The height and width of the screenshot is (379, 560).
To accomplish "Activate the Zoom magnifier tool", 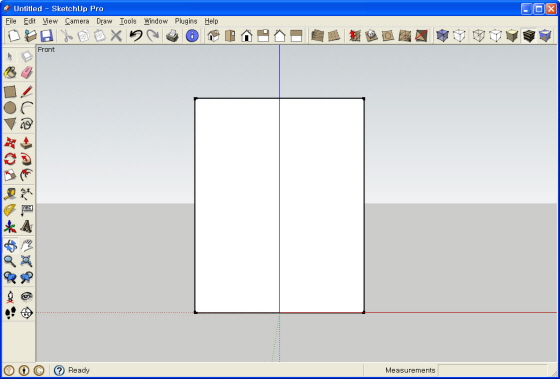I will 10,261.
